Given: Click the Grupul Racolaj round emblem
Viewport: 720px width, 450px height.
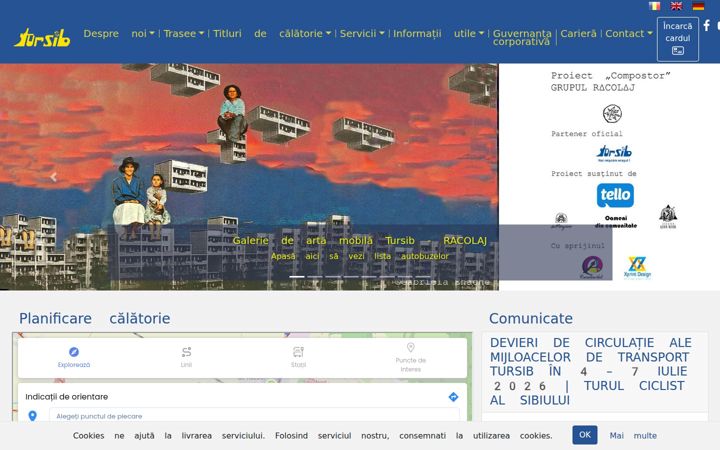Looking at the screenshot, I should tap(612, 113).
